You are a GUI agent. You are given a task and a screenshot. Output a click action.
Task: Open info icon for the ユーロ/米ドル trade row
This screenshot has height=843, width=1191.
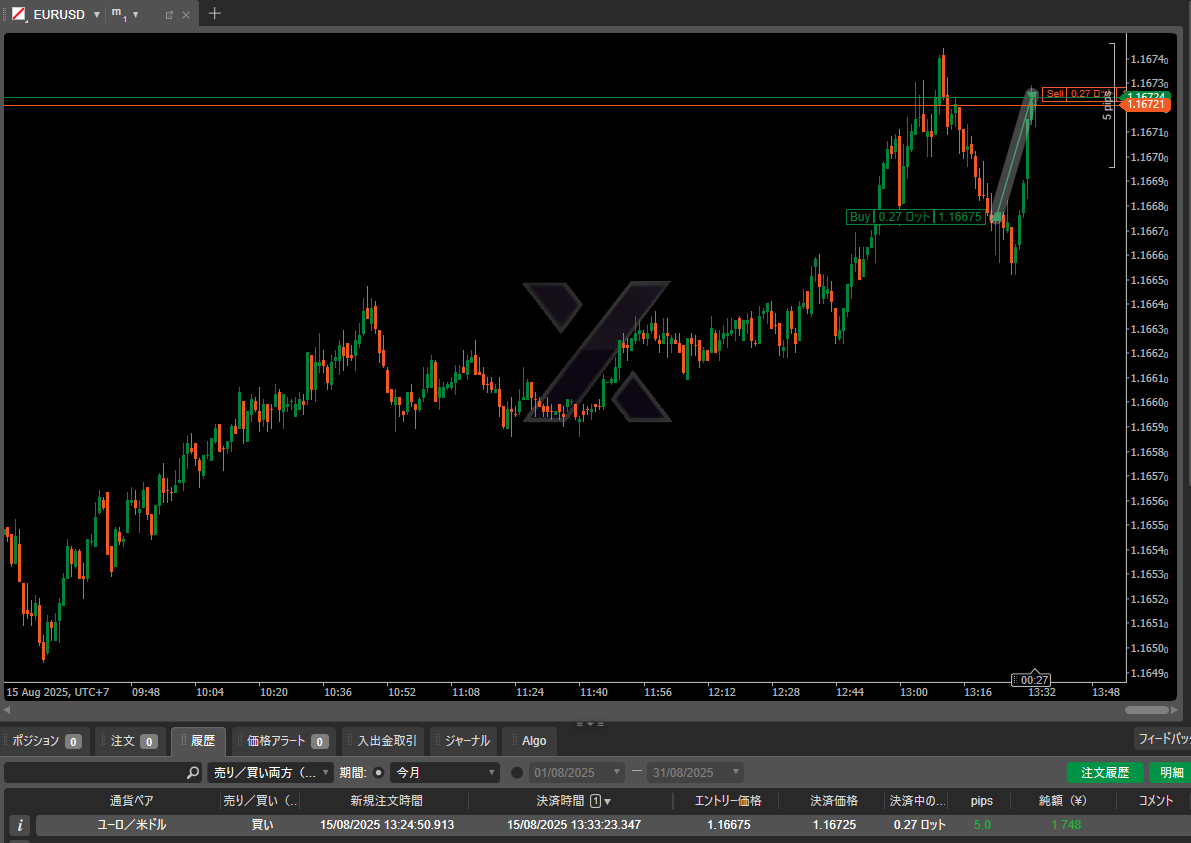tap(20, 825)
